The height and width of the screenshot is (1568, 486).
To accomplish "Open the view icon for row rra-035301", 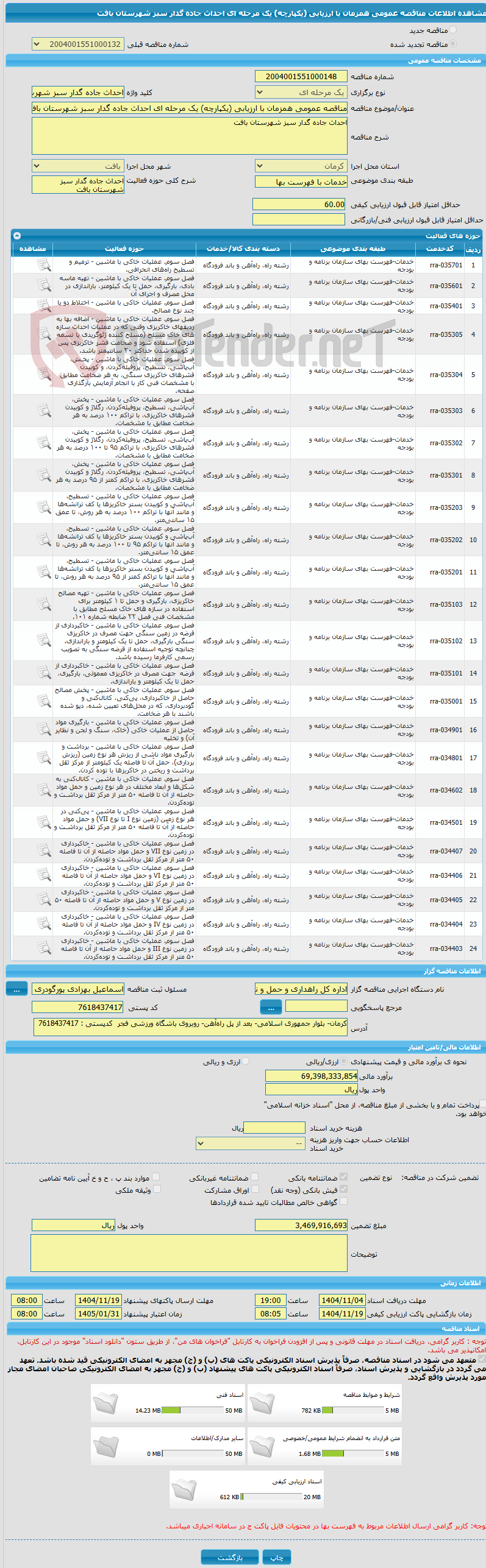I will (x=44, y=475).
